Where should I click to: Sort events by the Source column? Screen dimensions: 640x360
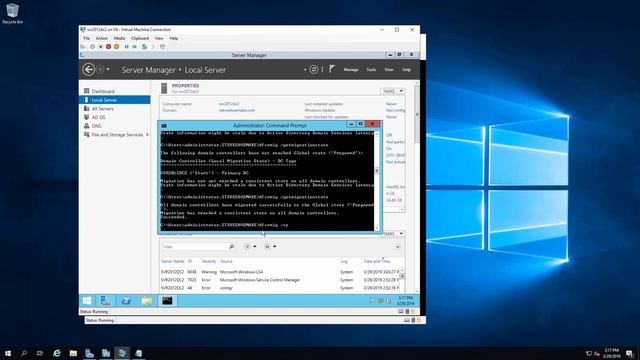(226, 261)
